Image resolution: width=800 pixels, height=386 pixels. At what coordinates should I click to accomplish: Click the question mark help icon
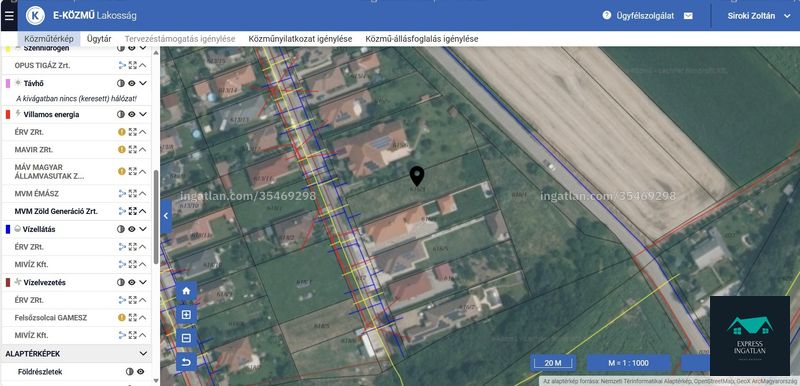(x=607, y=15)
